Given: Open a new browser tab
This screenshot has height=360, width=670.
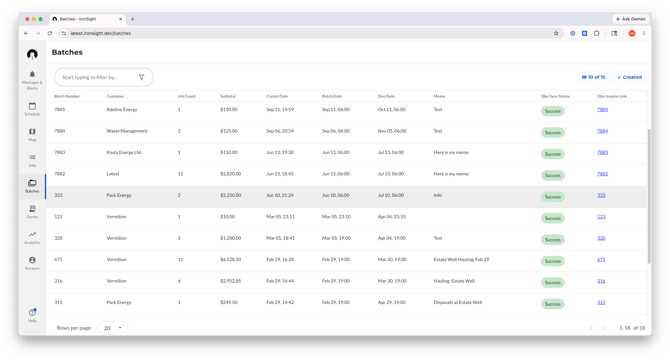Looking at the screenshot, I should point(132,19).
